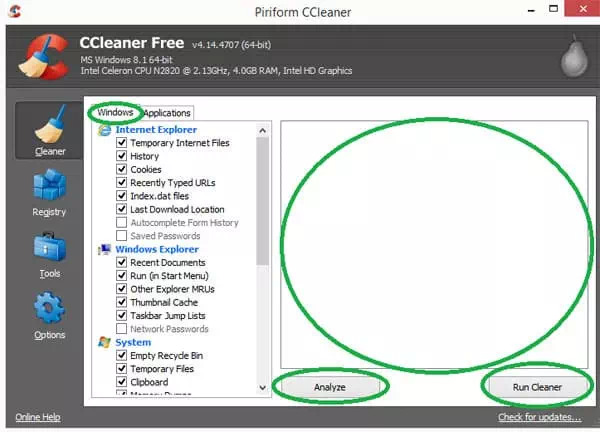Select the Internet Explorer heading
This screenshot has width=600, height=432.
click(156, 130)
